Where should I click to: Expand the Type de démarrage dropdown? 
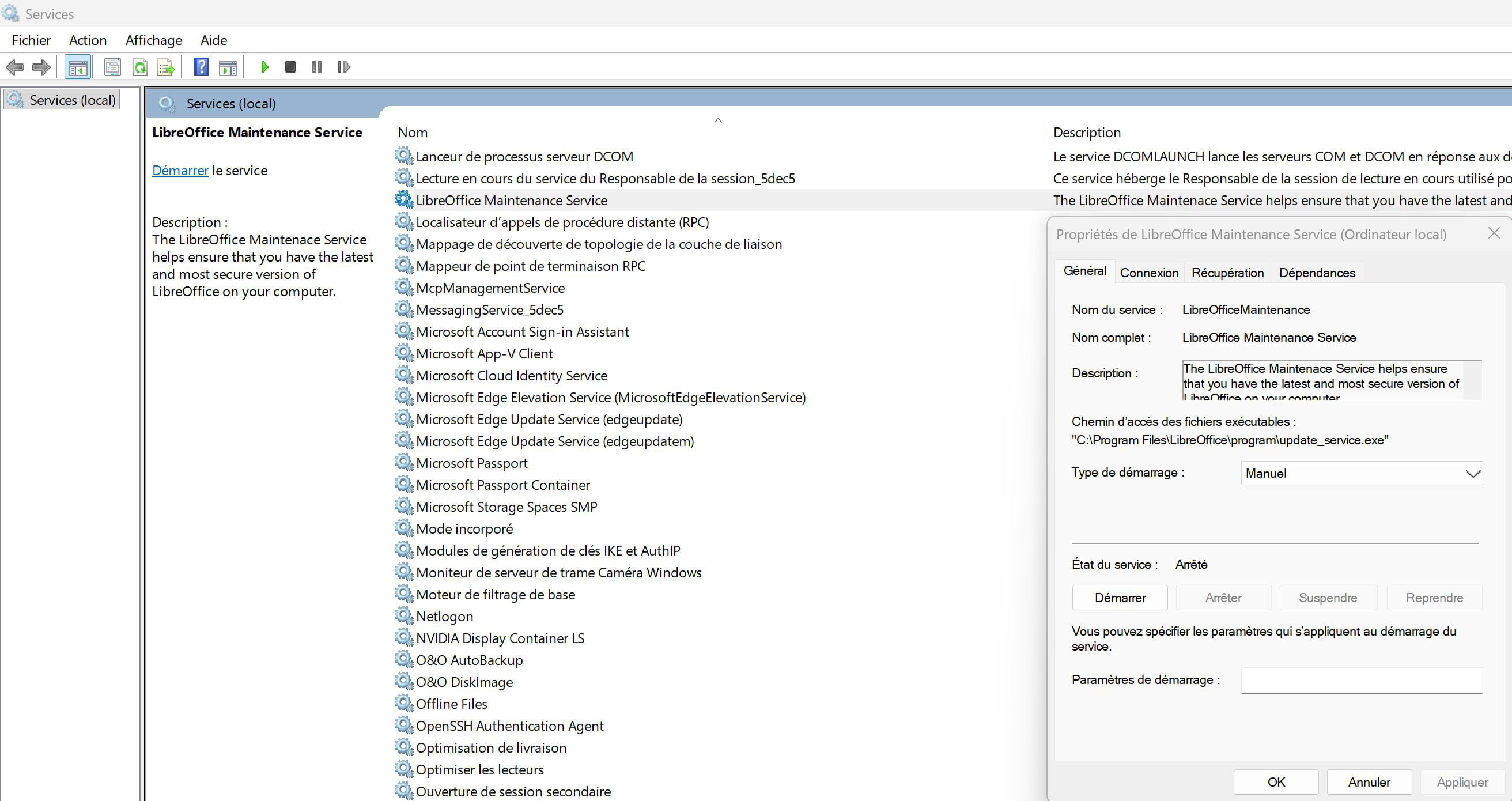pyautogui.click(x=1361, y=474)
